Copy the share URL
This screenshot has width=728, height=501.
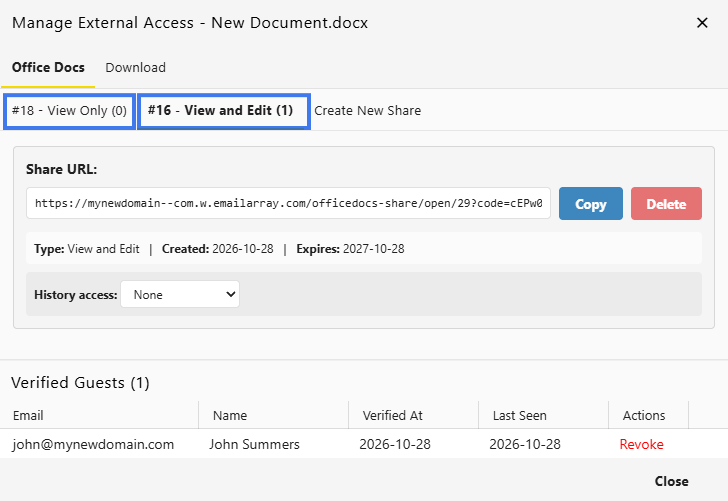coord(591,204)
